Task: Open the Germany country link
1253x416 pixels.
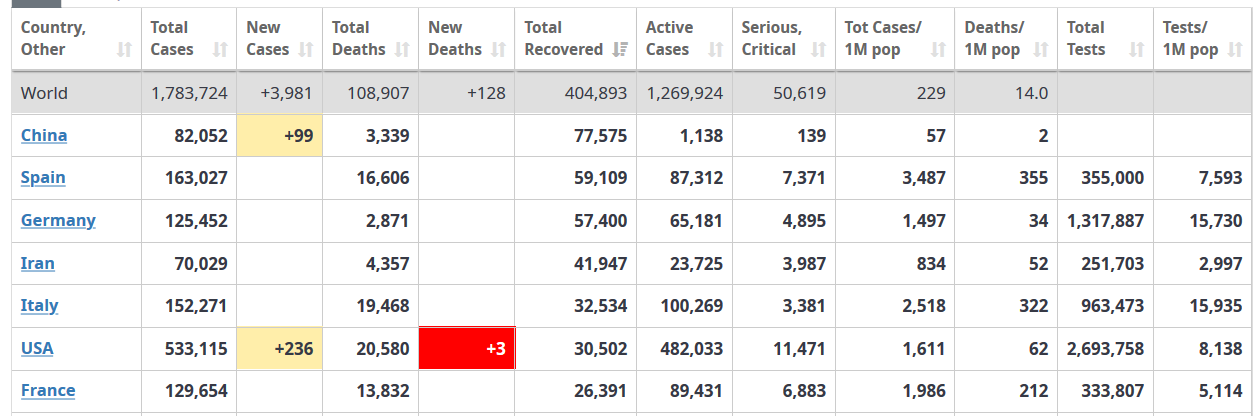Action: [x=58, y=220]
